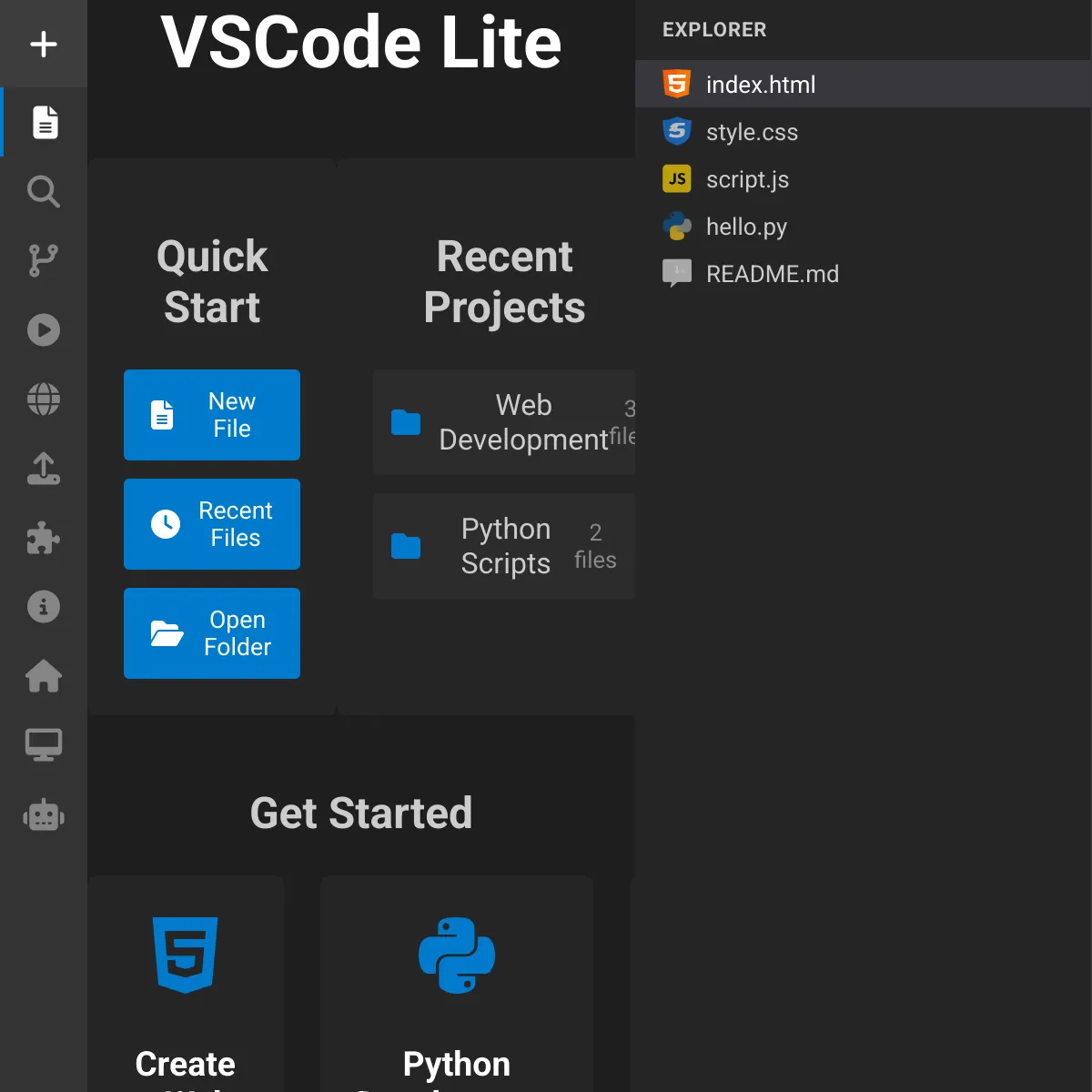Open the Source Control branch icon
This screenshot has height=1092, width=1092.
(x=44, y=260)
